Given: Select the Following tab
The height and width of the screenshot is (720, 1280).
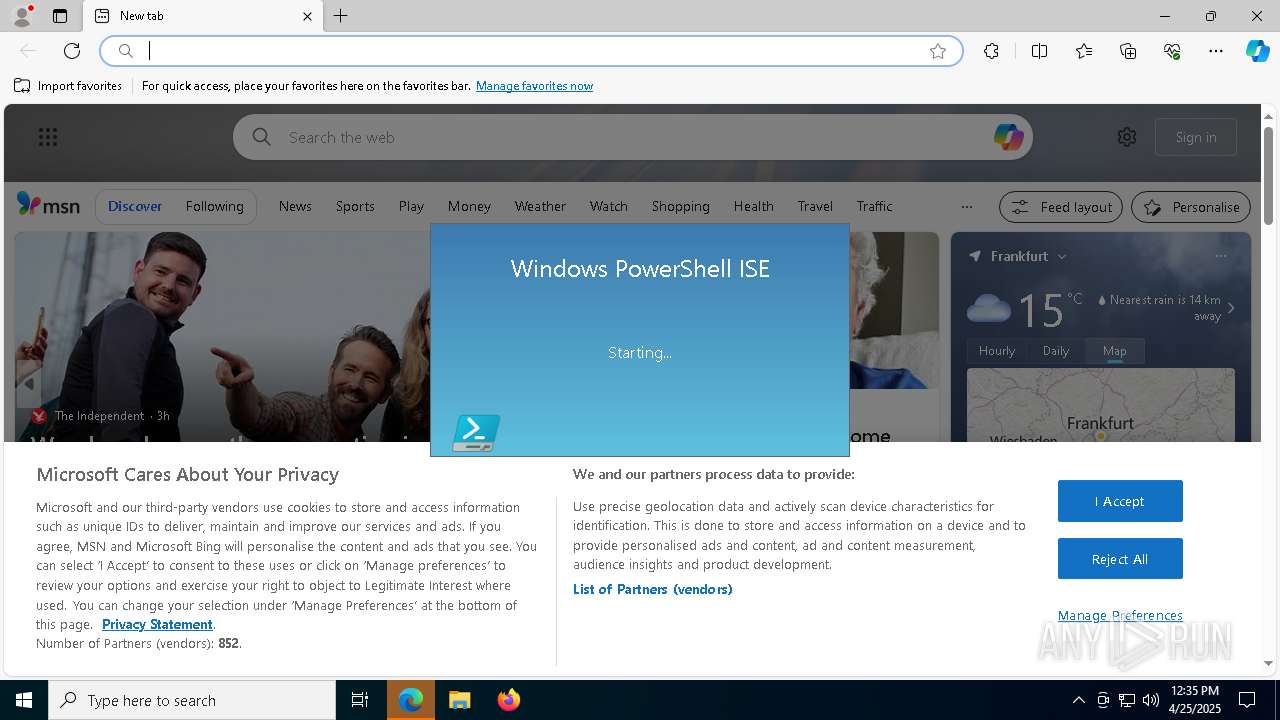Looking at the screenshot, I should (214, 206).
